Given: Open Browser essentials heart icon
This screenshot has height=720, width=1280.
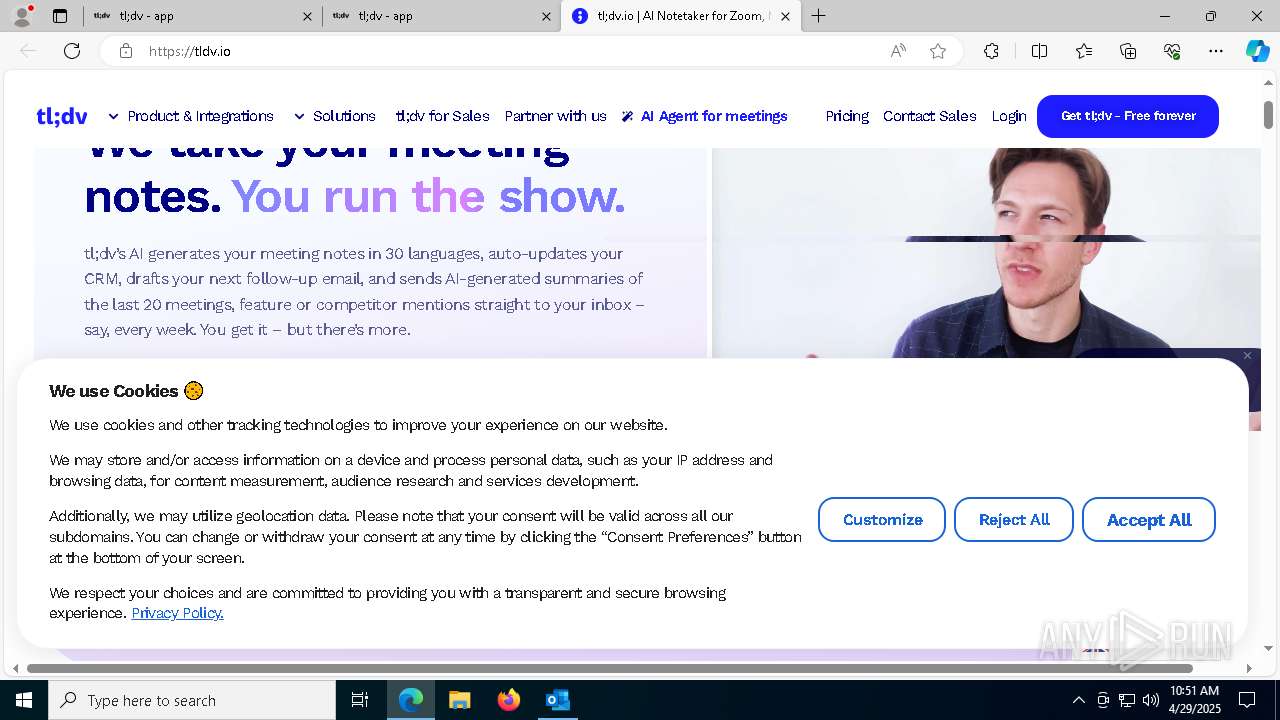Looking at the screenshot, I should tap(1172, 51).
